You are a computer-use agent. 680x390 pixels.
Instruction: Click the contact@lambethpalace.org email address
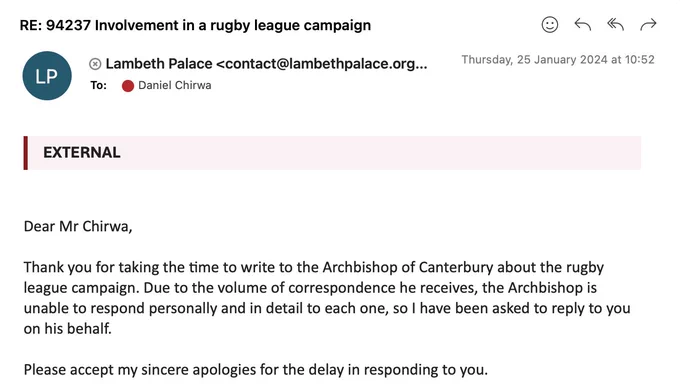320,64
